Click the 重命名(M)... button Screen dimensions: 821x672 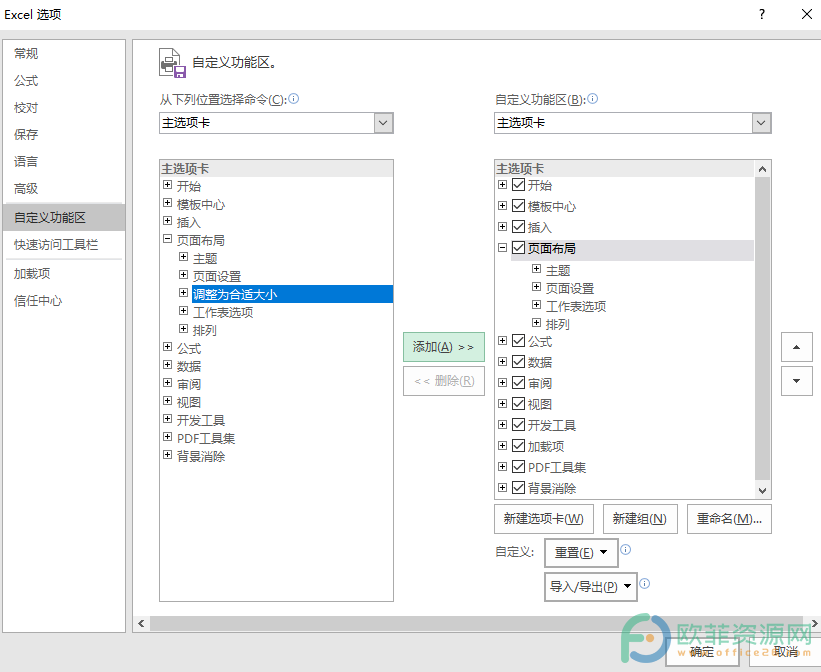pyautogui.click(x=729, y=519)
